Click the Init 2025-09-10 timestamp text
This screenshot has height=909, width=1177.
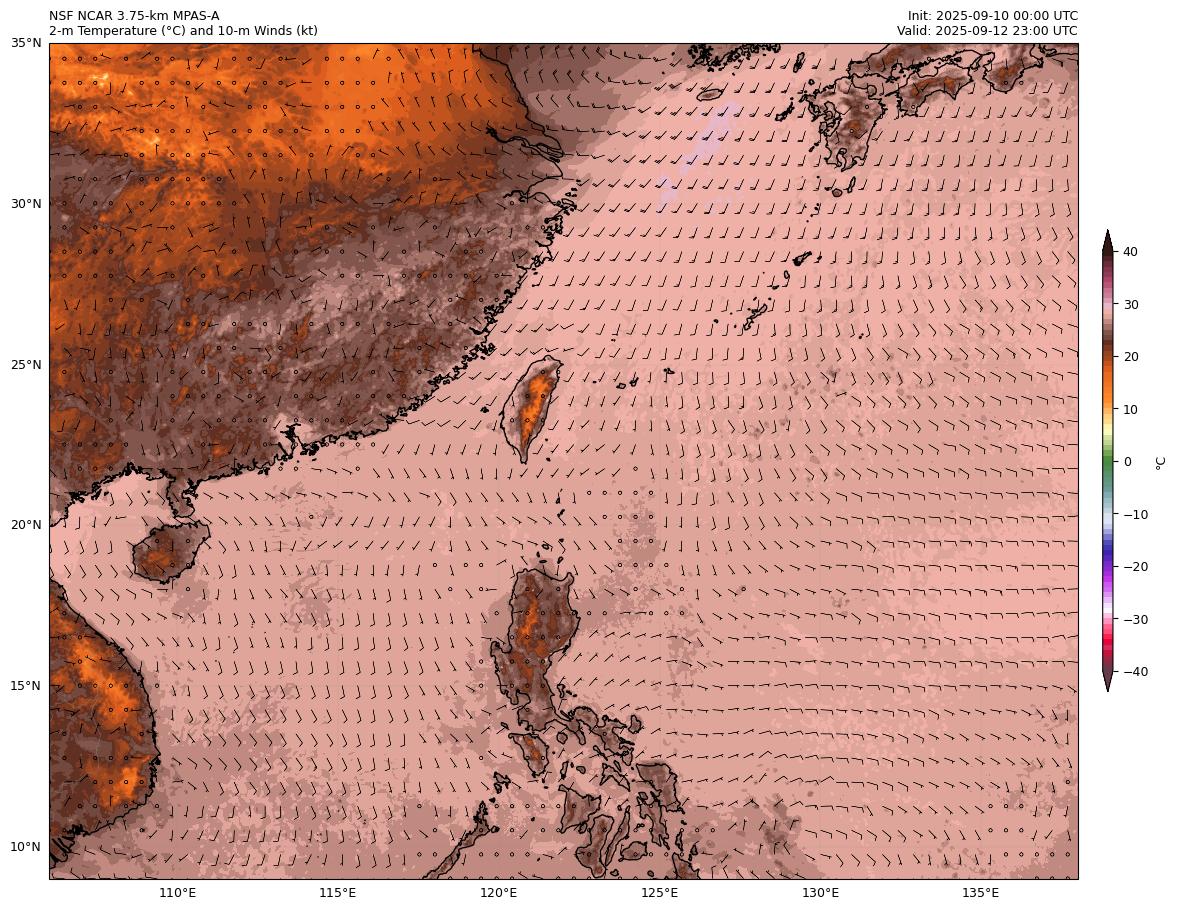992,16
